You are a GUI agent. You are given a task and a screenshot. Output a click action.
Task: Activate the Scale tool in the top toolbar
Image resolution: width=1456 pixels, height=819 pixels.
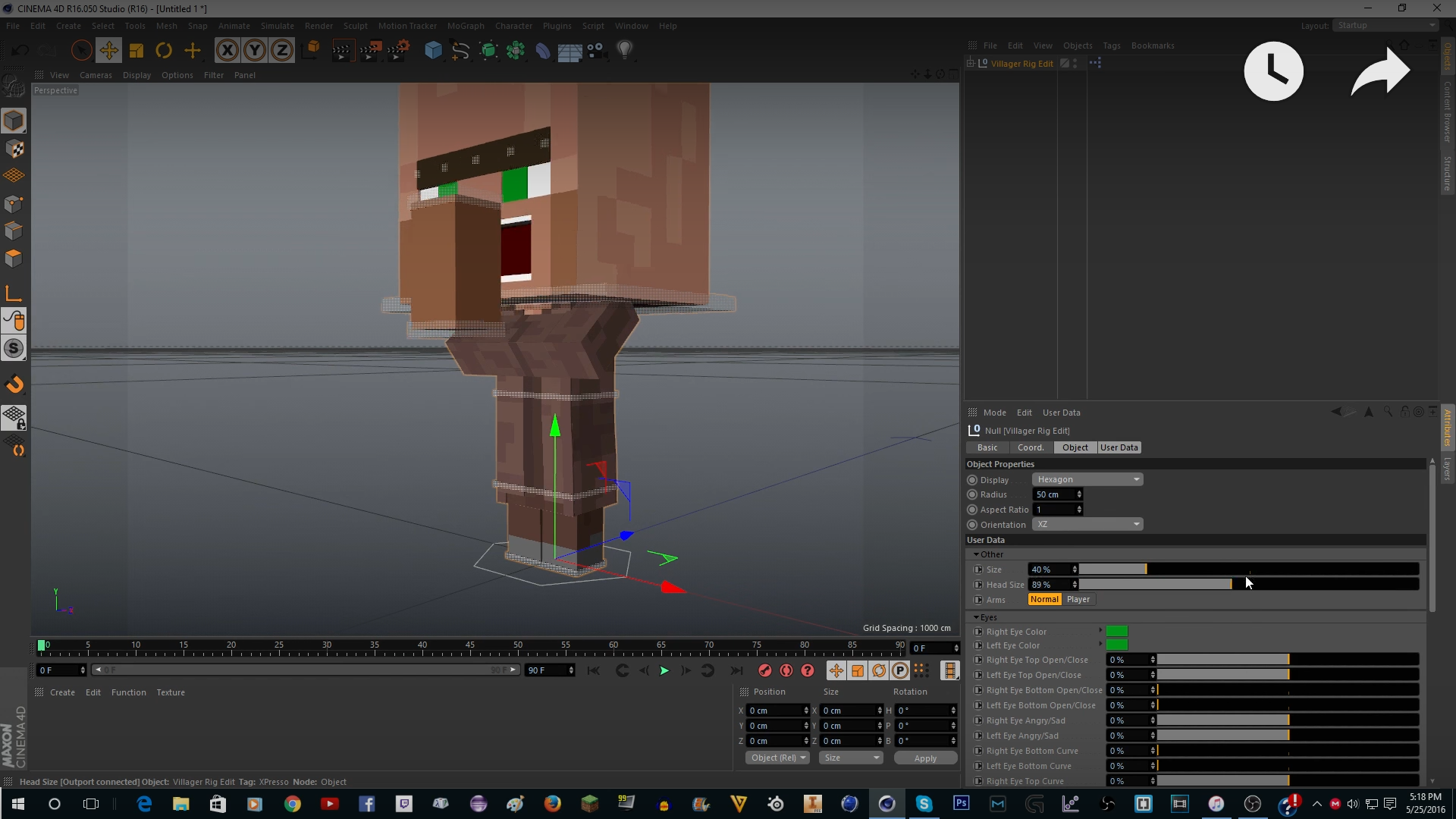click(x=136, y=51)
